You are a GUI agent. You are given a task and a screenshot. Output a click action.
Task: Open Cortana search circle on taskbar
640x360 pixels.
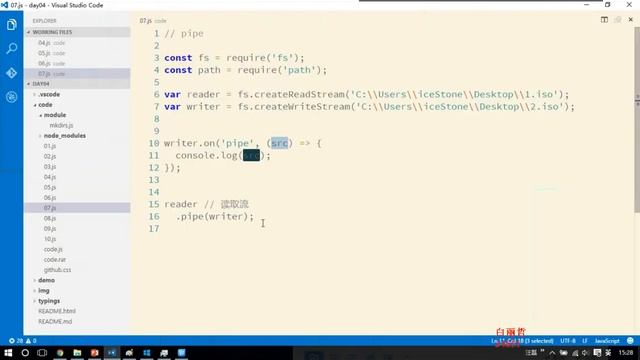[x=25, y=353]
